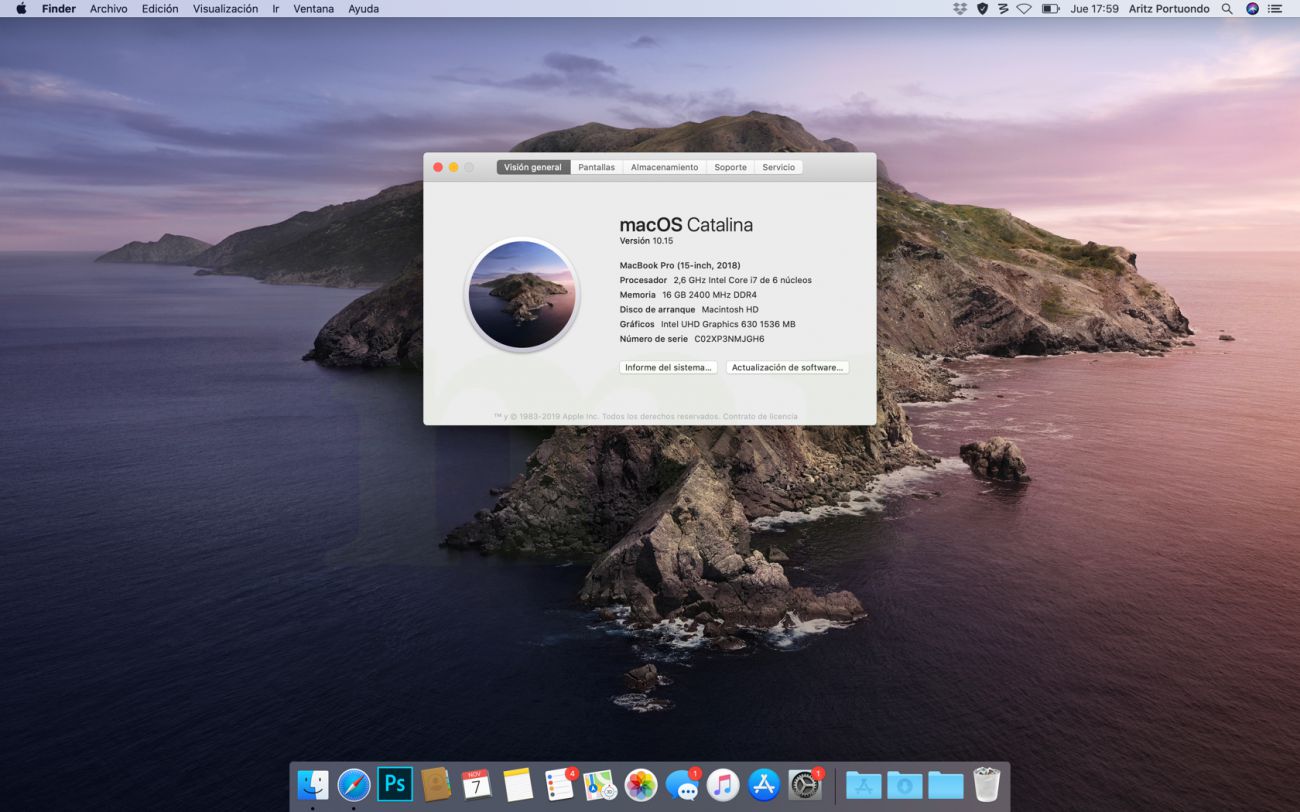
Task: Click the shield security menu bar icon
Action: (982, 9)
